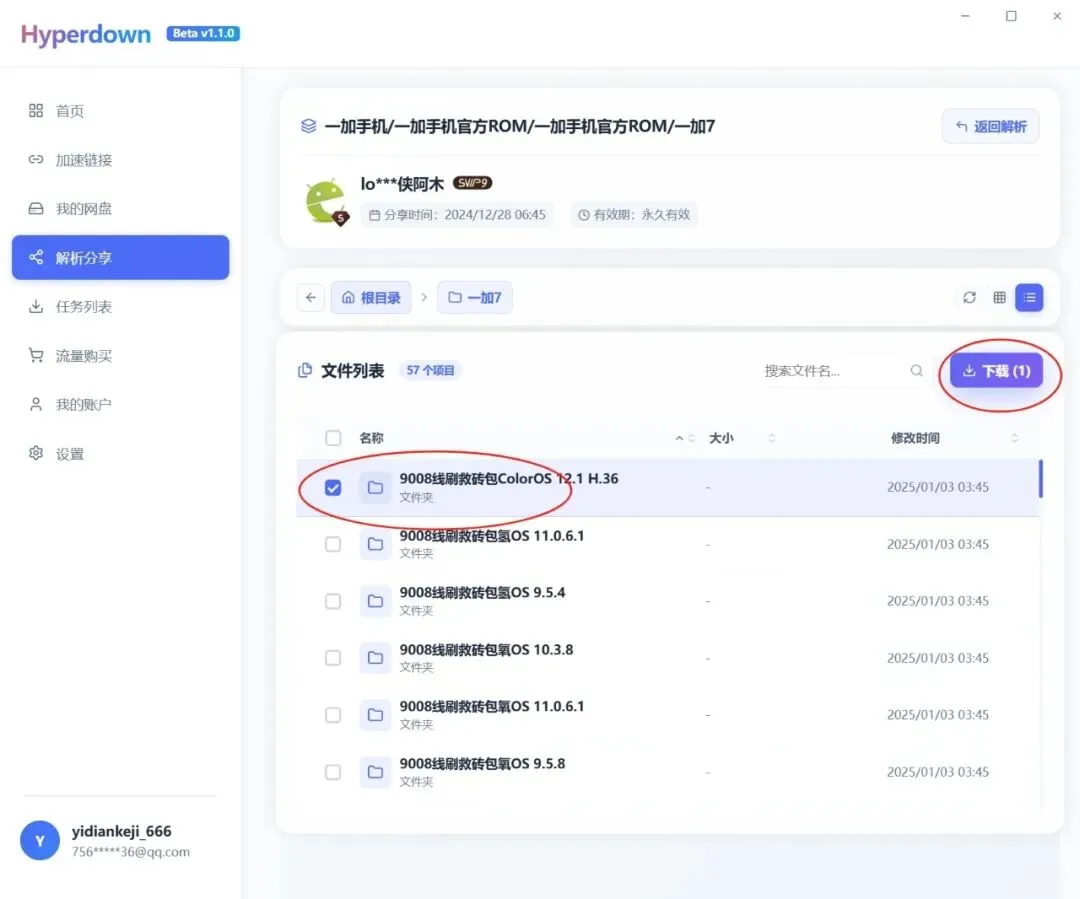Focus the 搜索文件名 search field
The height and width of the screenshot is (899, 1080).
833,371
